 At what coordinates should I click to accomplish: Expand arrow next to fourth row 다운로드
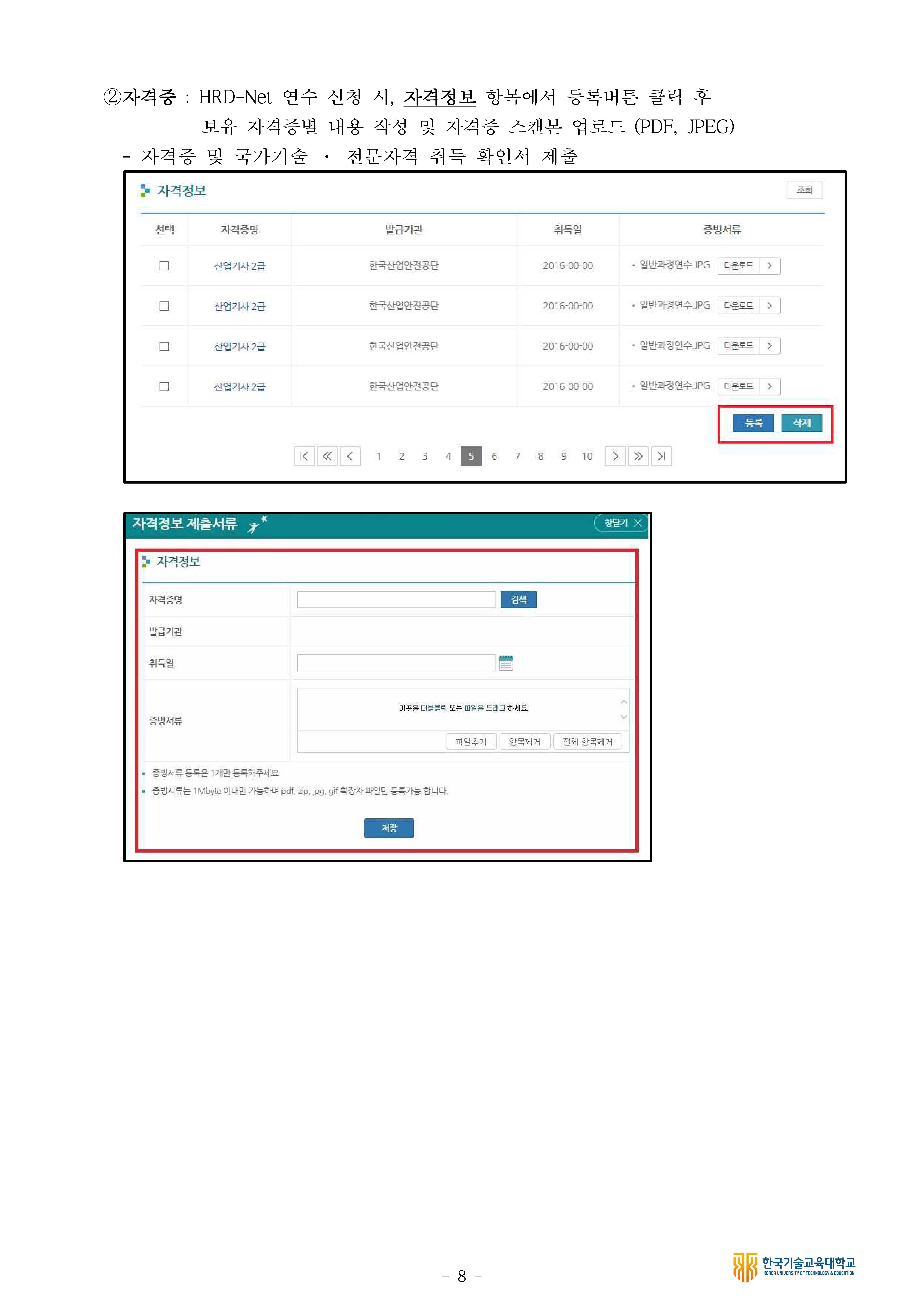pyautogui.click(x=770, y=386)
